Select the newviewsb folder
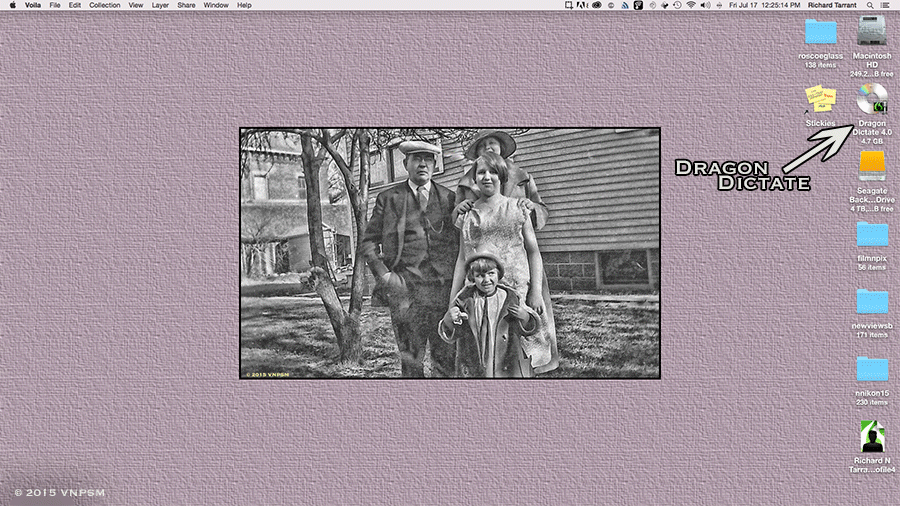Screen dimensions: 900x506 872,301
